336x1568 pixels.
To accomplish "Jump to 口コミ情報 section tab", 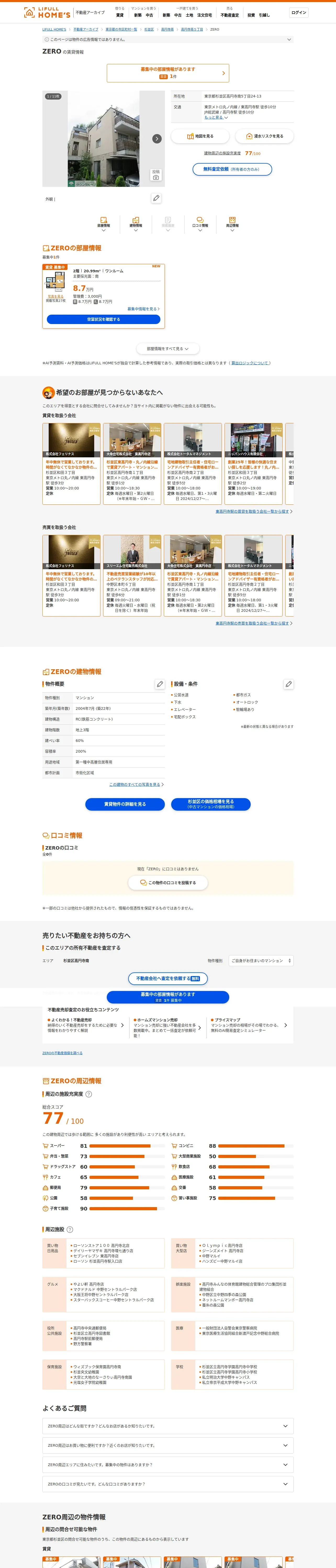I will (200, 224).
